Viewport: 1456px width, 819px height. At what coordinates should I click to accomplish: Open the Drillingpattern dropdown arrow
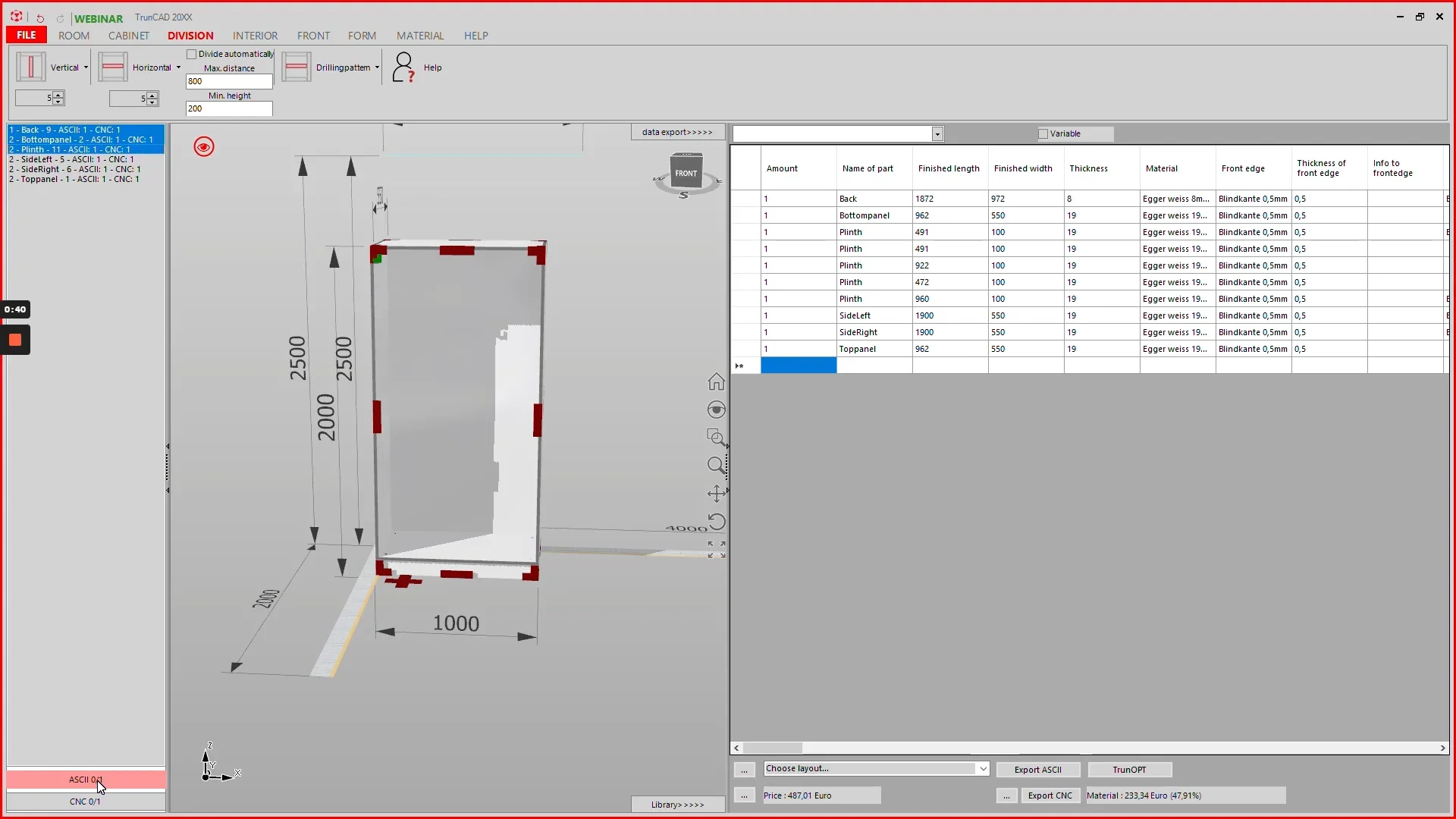tap(377, 67)
